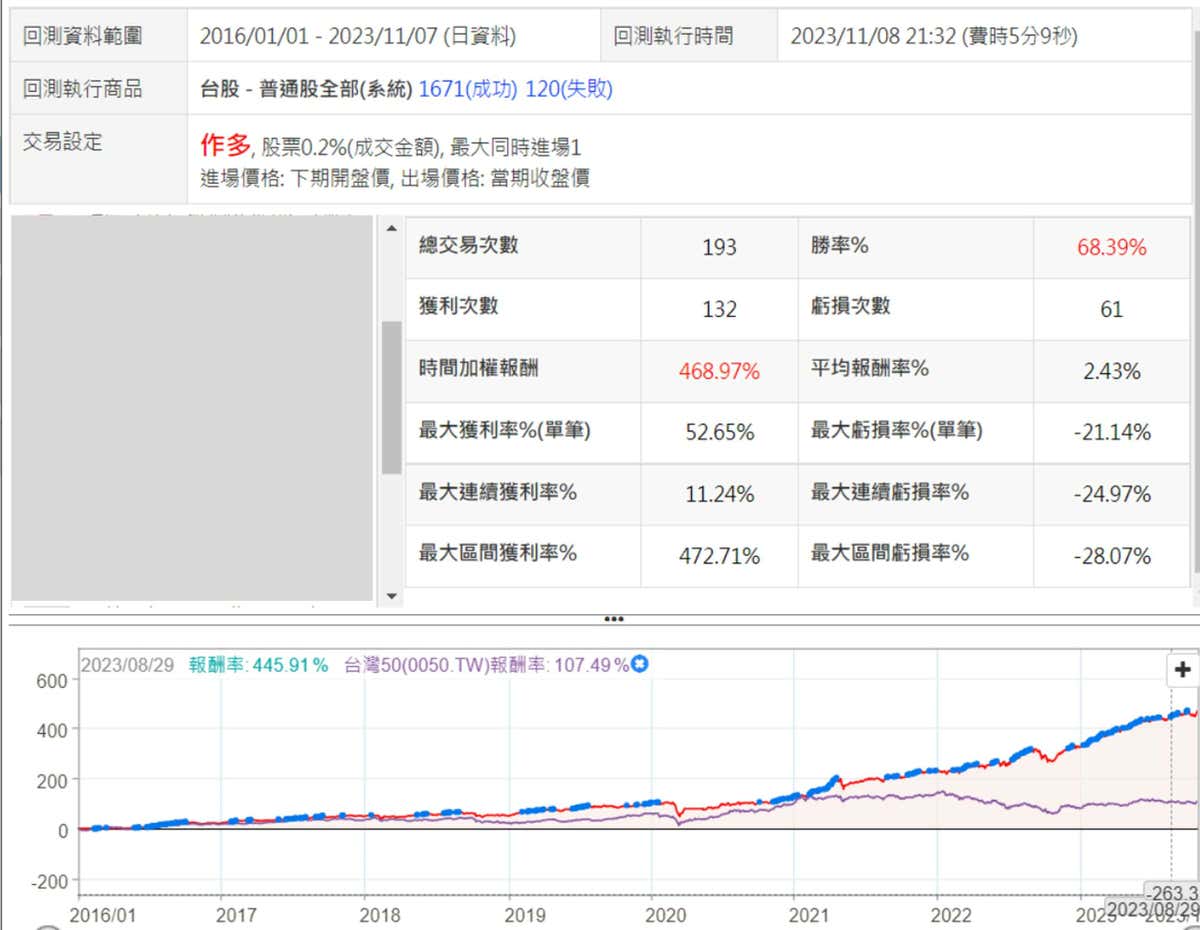The width and height of the screenshot is (1200, 930).
Task: Click the 2020 label on the chart time axis
Action: [x=666, y=915]
